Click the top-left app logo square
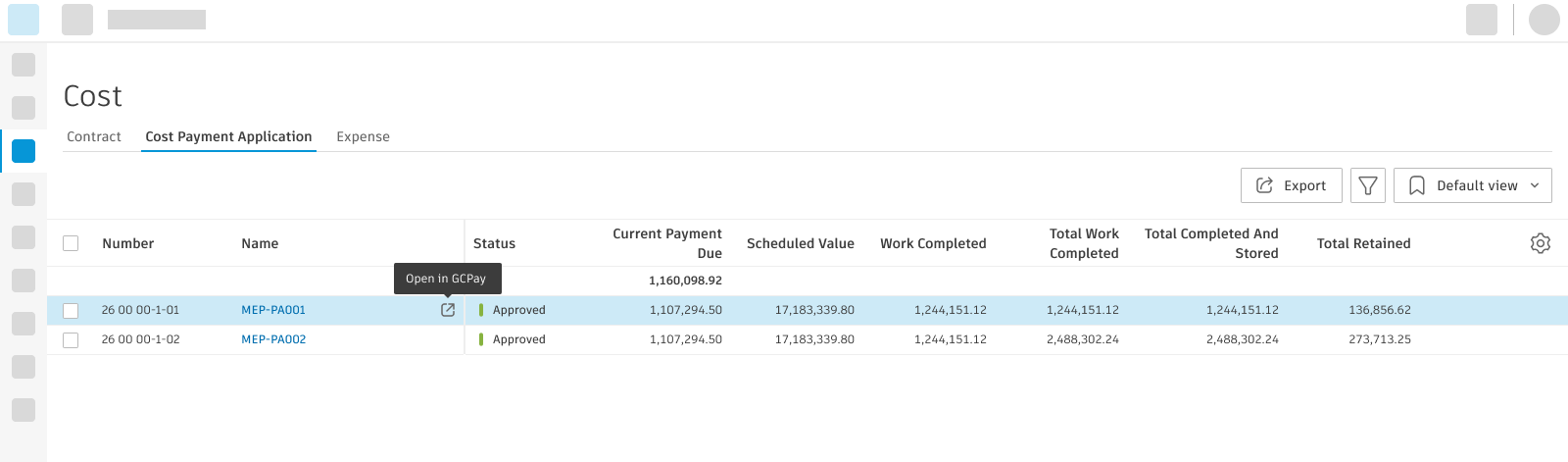This screenshot has height=462, width=1568. [24, 20]
